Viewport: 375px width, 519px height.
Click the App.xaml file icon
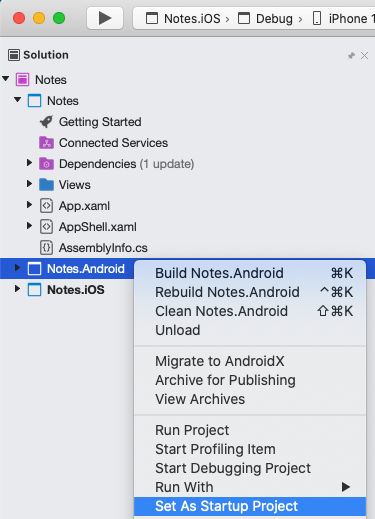point(46,206)
